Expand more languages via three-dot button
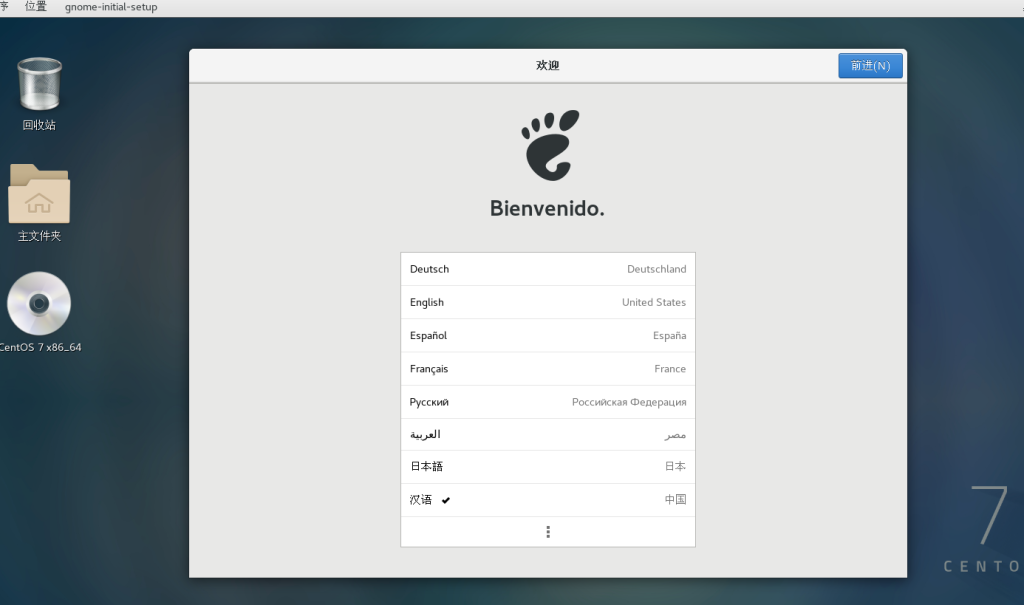 tap(548, 532)
